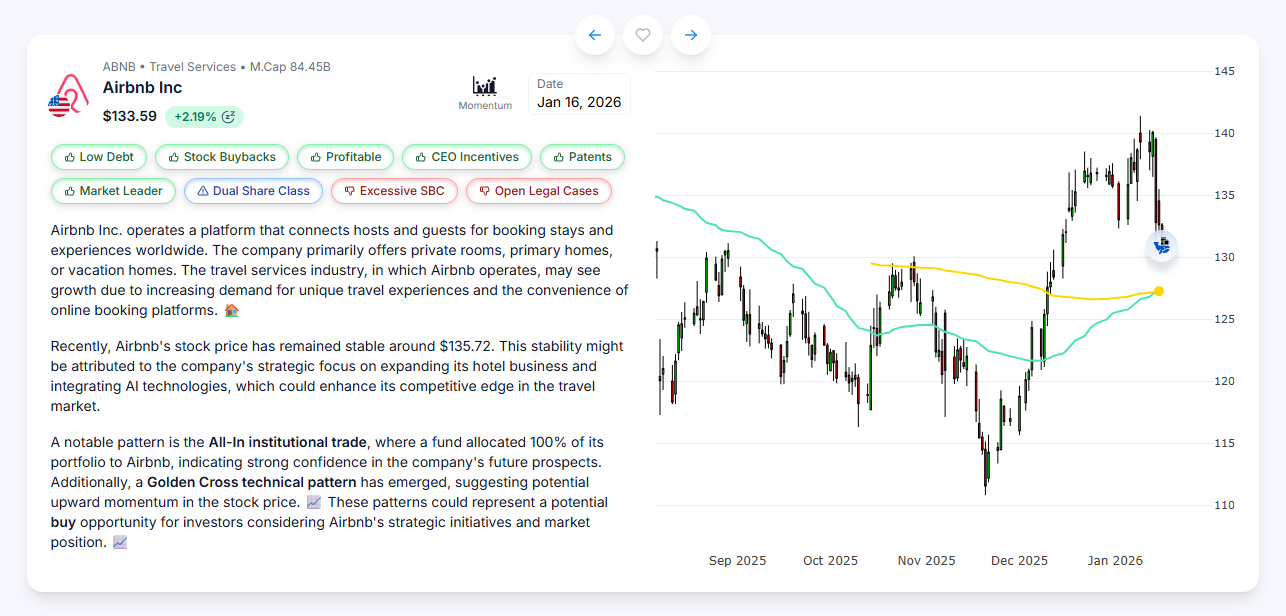Click the thumbs-down icon on Excessive SBC
The image size is (1286, 616).
[x=349, y=191]
